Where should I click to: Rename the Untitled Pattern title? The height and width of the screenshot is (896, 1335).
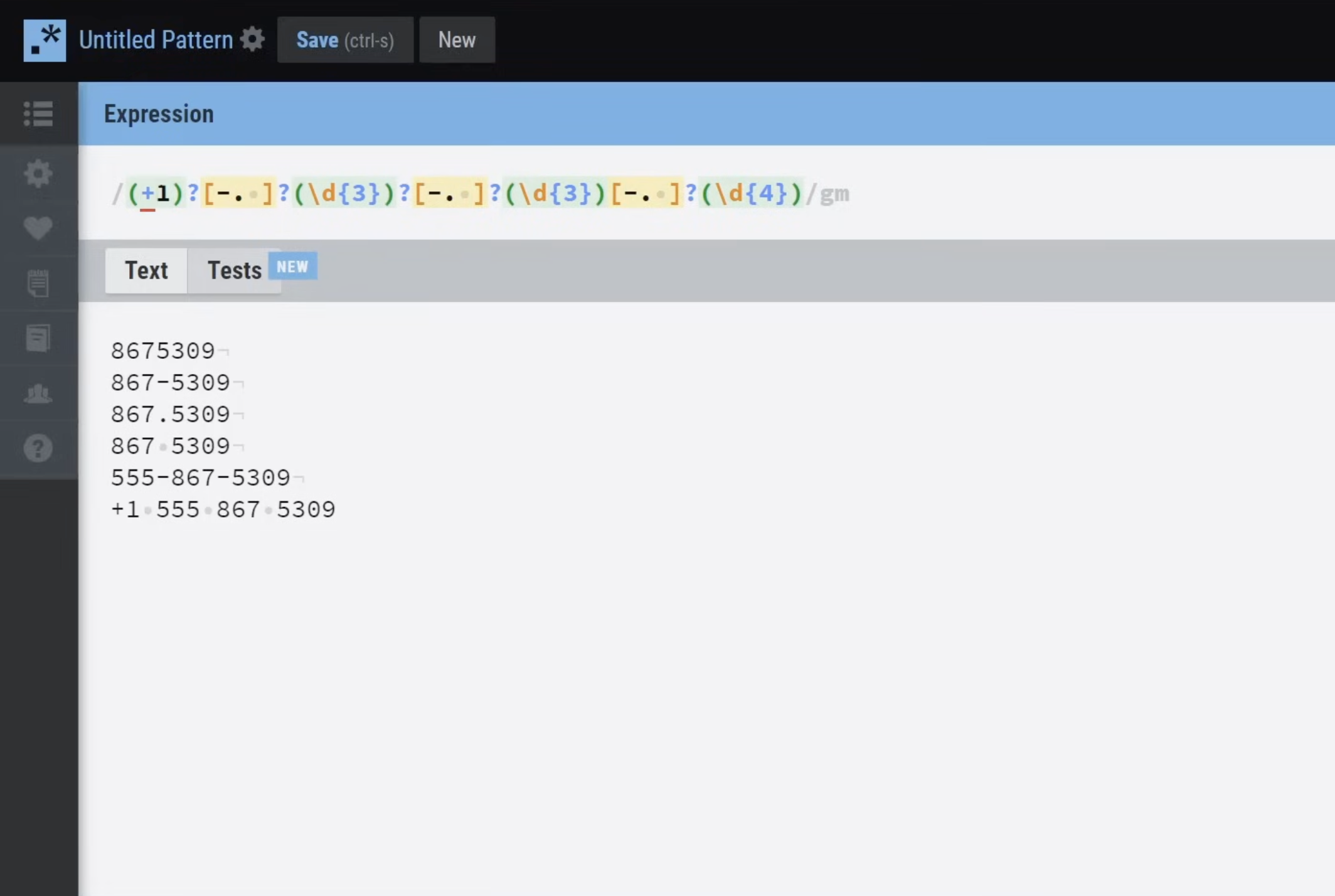(154, 39)
